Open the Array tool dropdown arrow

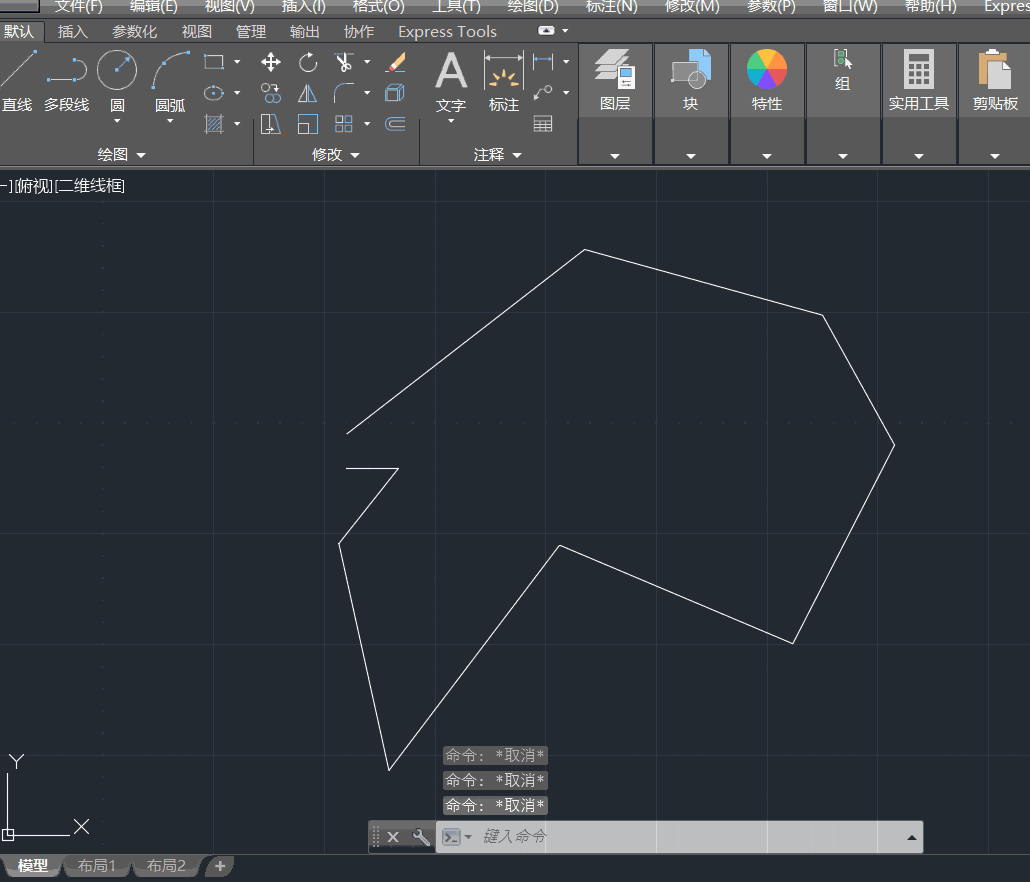click(x=367, y=123)
